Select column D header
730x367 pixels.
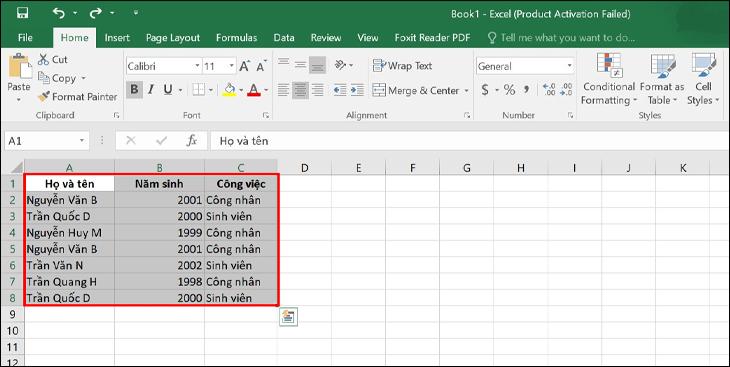pyautogui.click(x=304, y=168)
